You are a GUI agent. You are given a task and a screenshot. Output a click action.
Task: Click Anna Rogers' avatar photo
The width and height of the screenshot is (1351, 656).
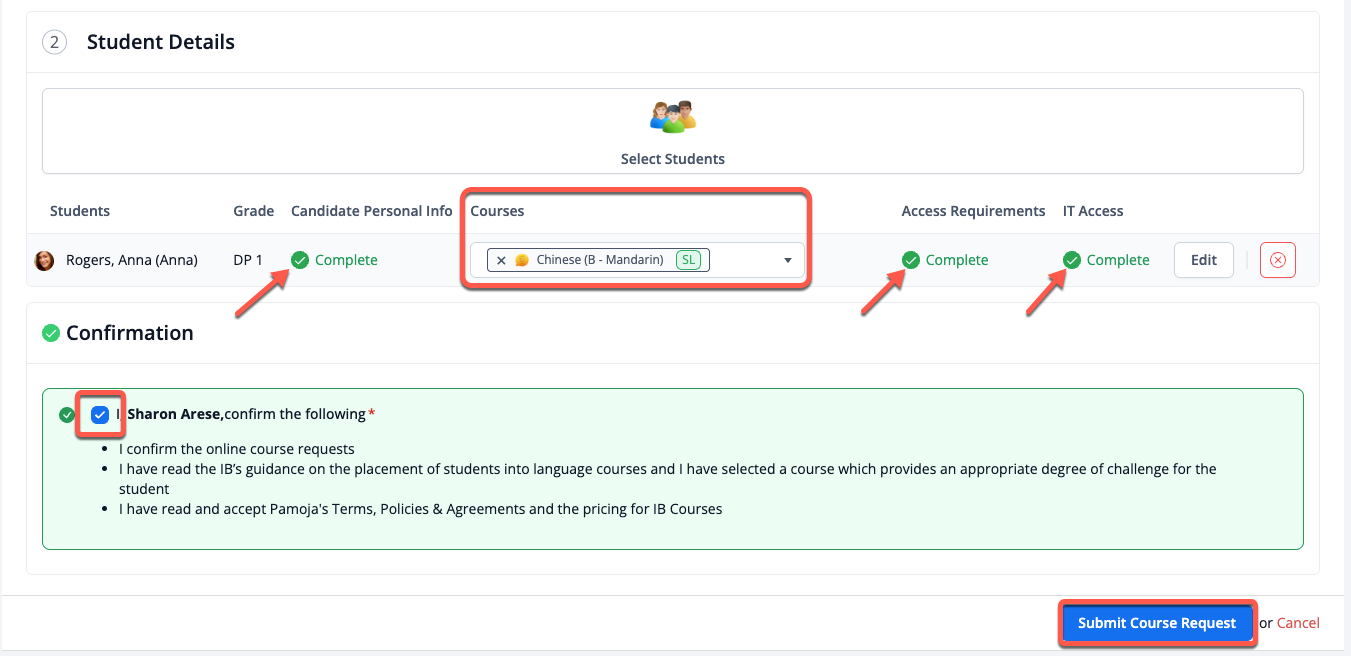coord(44,260)
